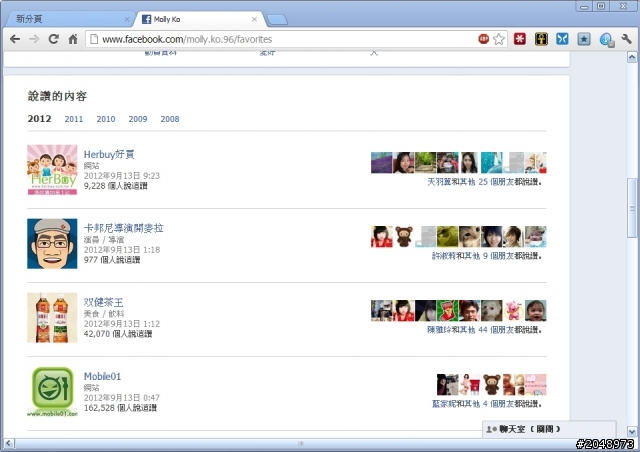Show likes from year 2010
This screenshot has width=640, height=452.
[x=106, y=119]
